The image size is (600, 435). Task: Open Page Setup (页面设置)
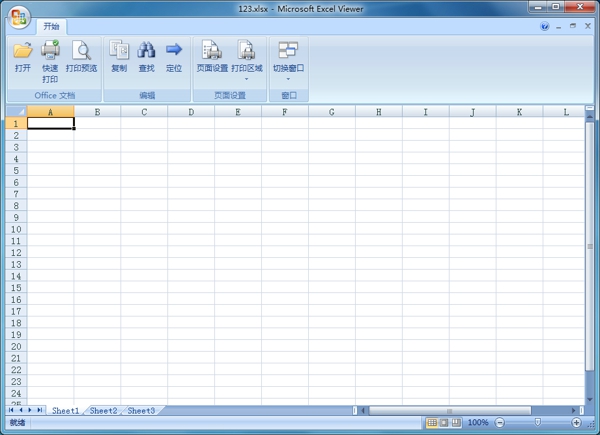211,50
